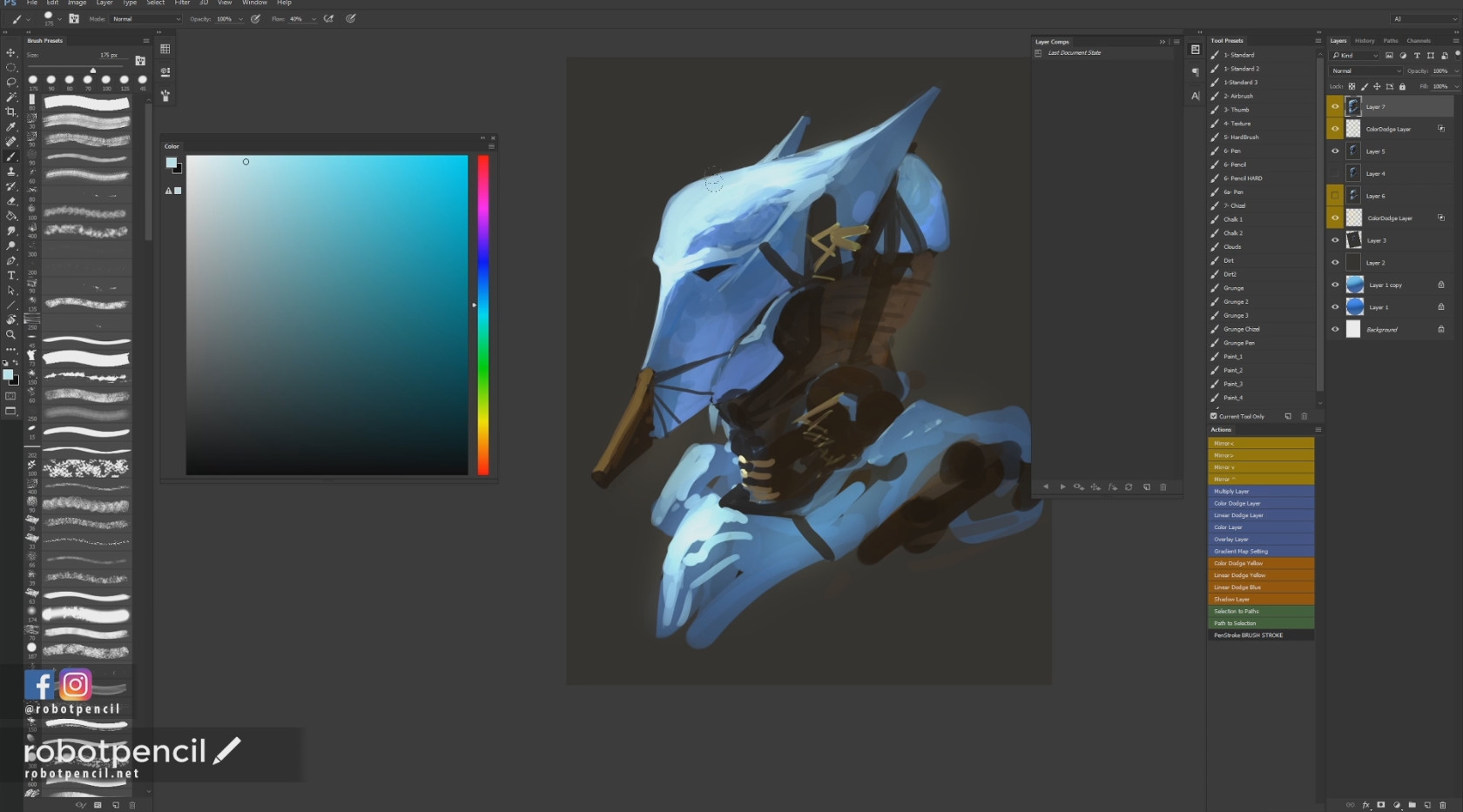
Task: Add a layer mask
Action: pos(1381,805)
